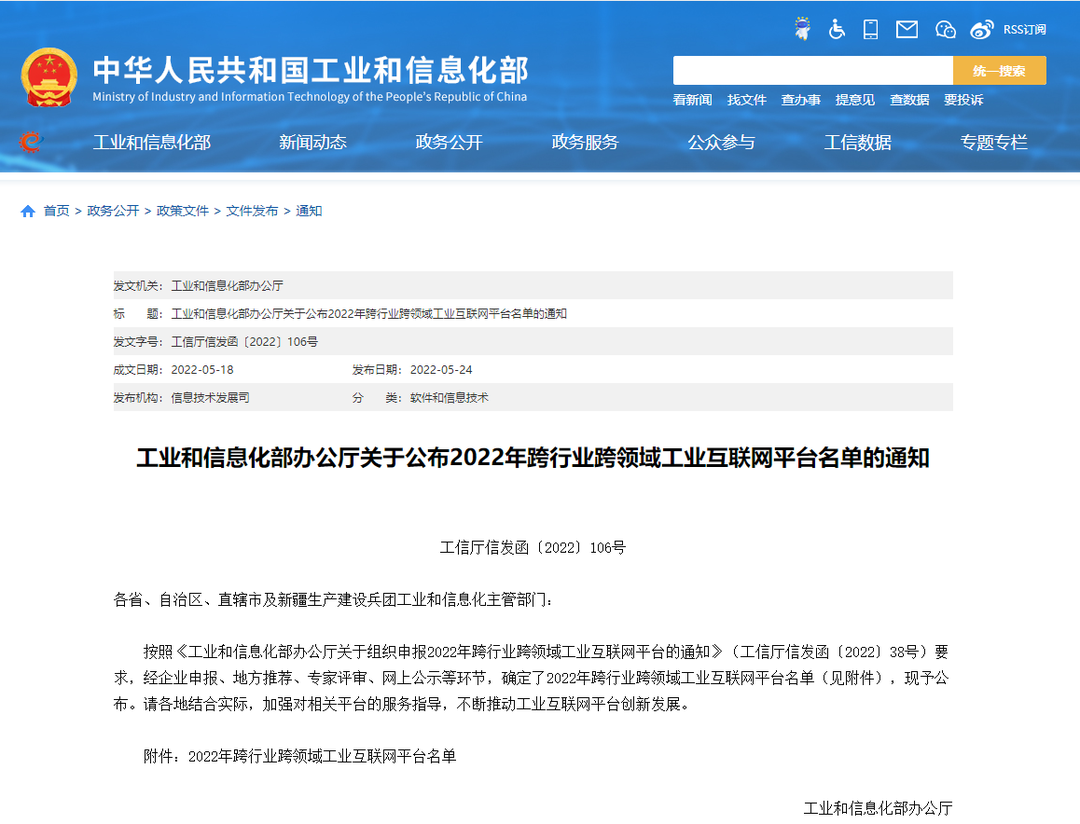
Task: Open the 新闻动态 menu
Action: [x=314, y=143]
